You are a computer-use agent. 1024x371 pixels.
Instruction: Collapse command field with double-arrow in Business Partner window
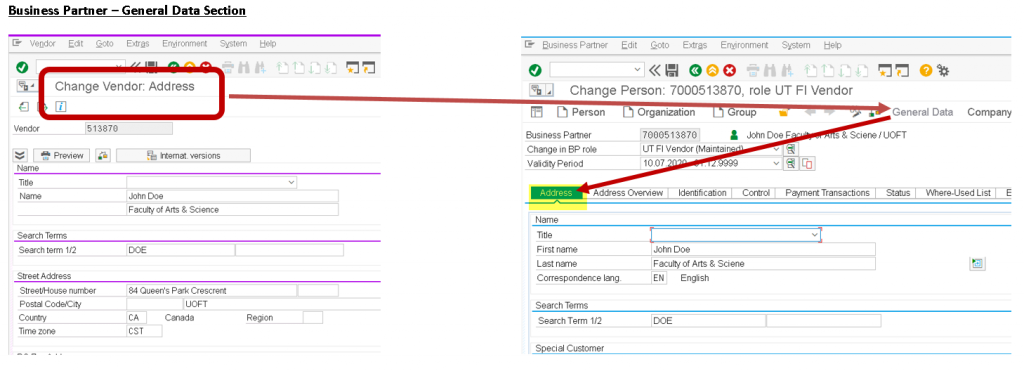[x=654, y=71]
